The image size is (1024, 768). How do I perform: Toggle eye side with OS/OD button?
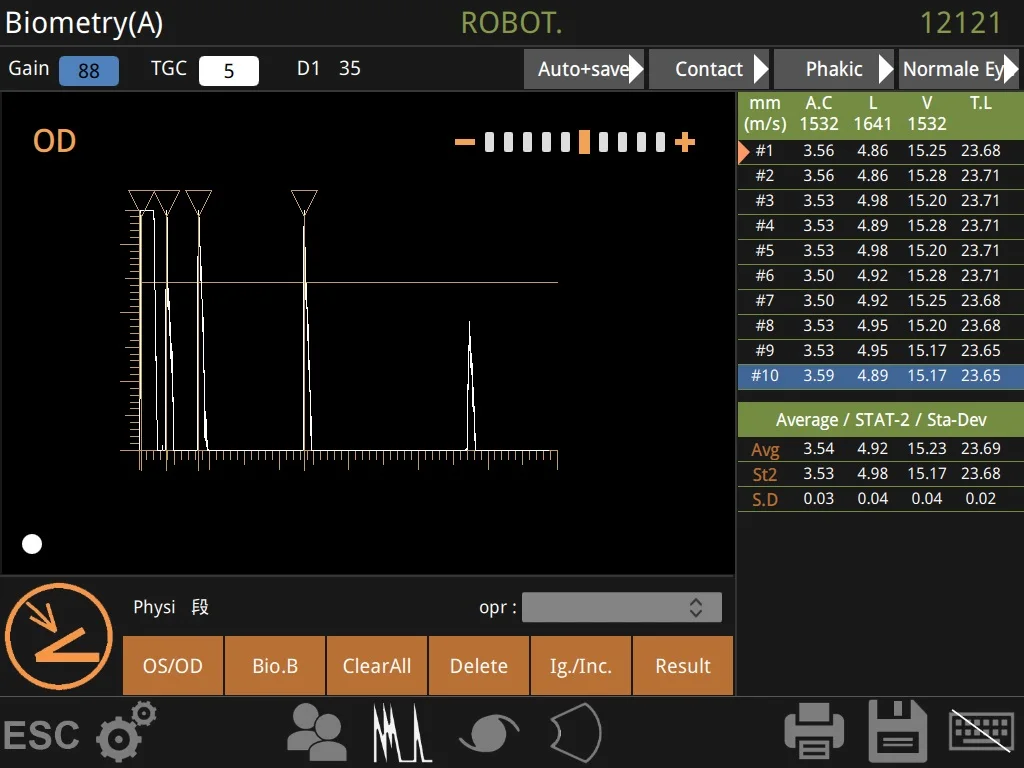[173, 666]
